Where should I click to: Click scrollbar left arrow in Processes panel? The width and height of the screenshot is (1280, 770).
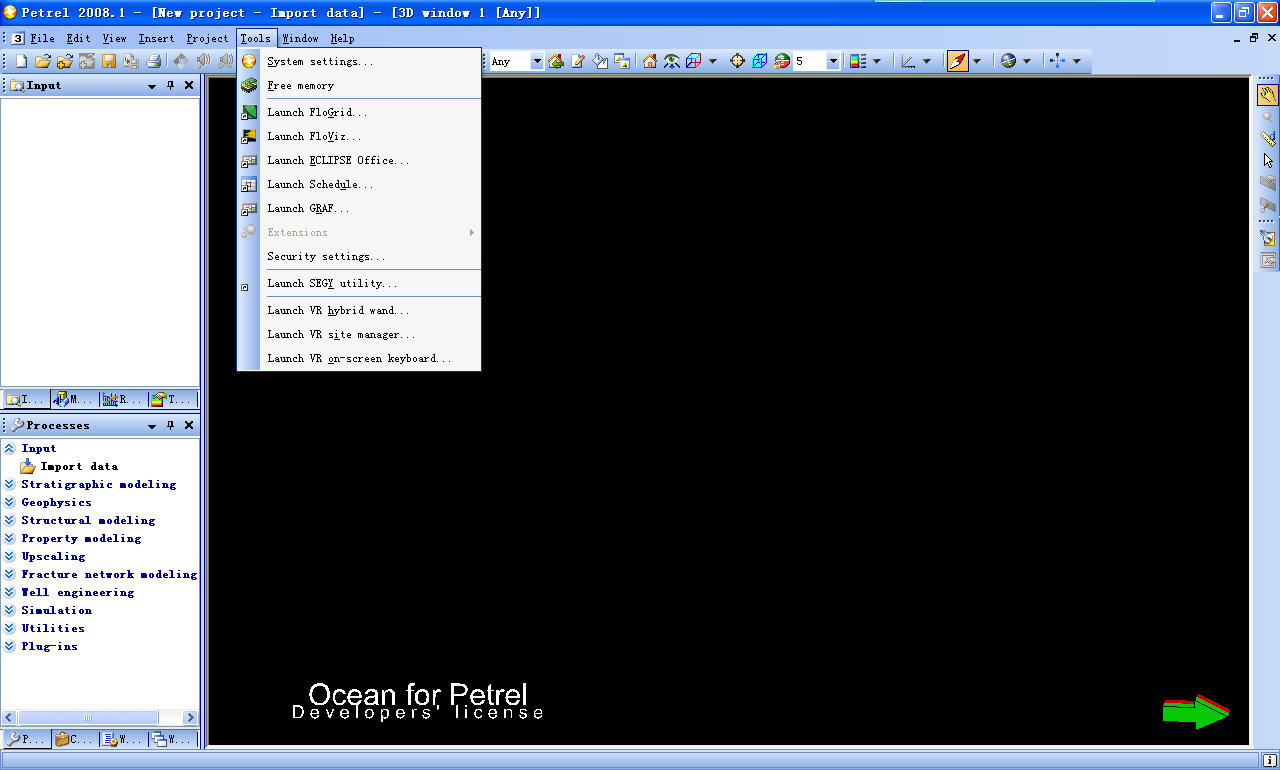[x=9, y=718]
